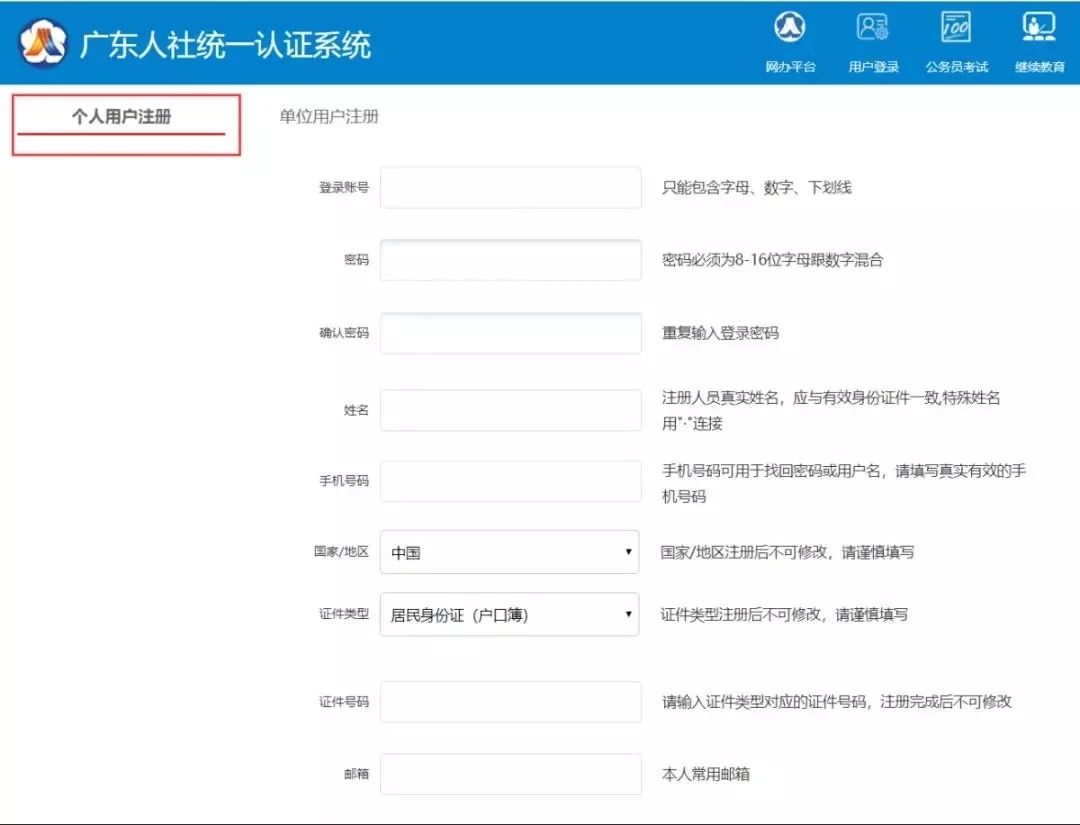The width and height of the screenshot is (1080, 825).
Task: Click the 邮箱 email input field
Action: point(510,773)
